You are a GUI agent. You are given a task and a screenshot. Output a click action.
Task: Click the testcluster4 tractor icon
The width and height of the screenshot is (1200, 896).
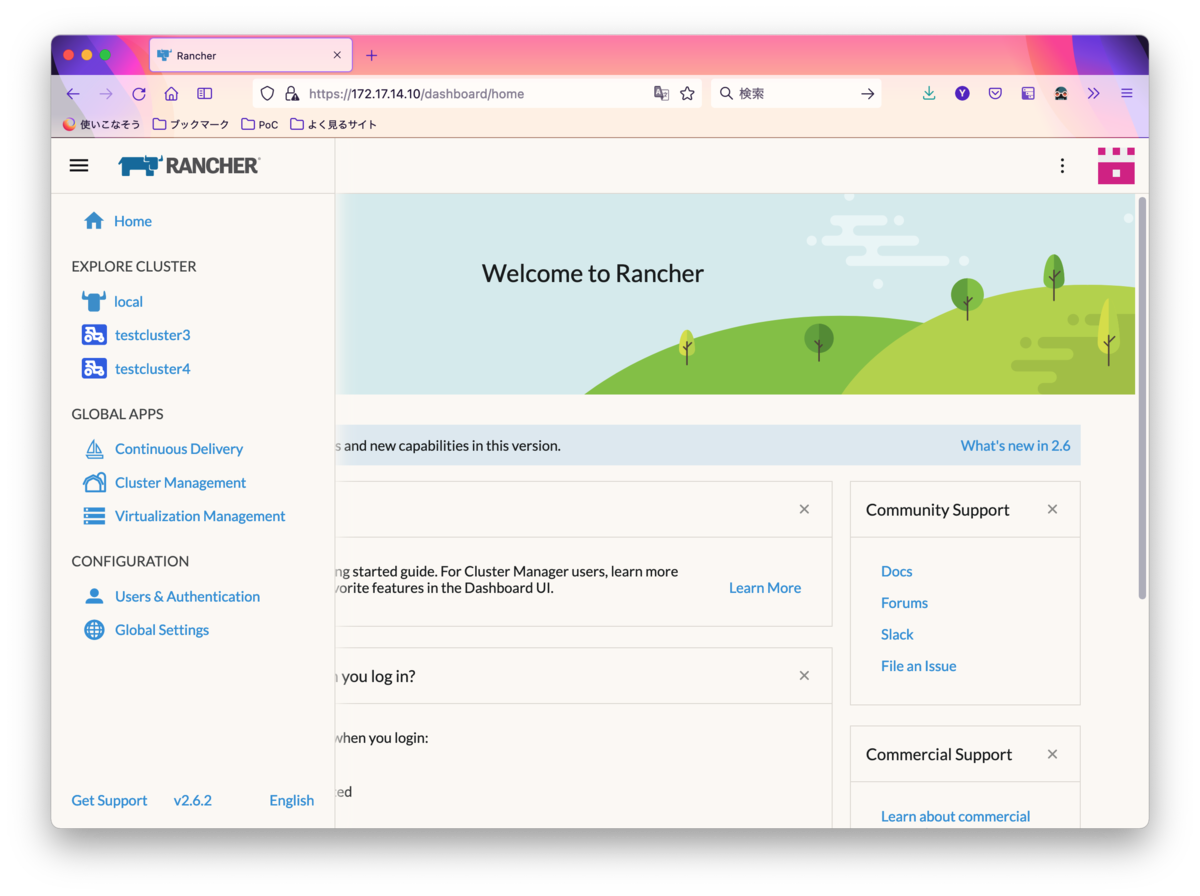click(94, 369)
